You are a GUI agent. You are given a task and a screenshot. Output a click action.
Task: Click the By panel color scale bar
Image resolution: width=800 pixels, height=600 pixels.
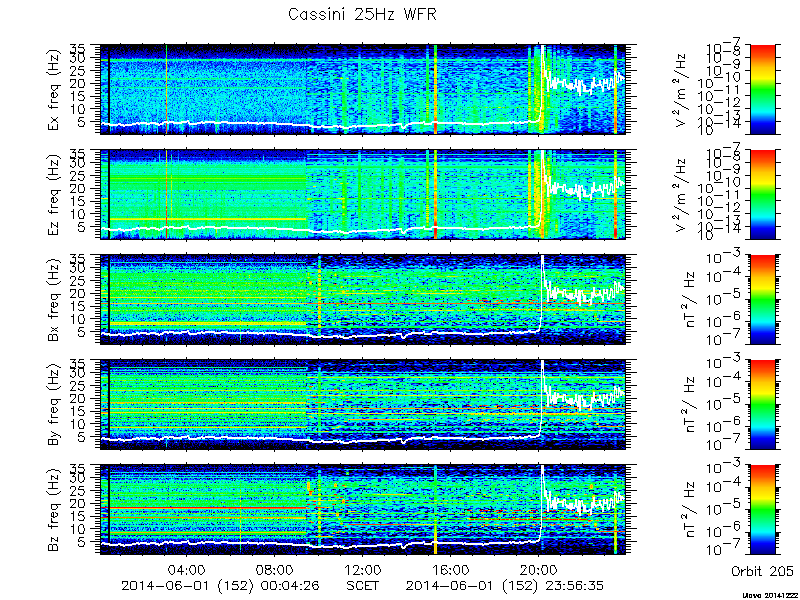[x=762, y=405]
